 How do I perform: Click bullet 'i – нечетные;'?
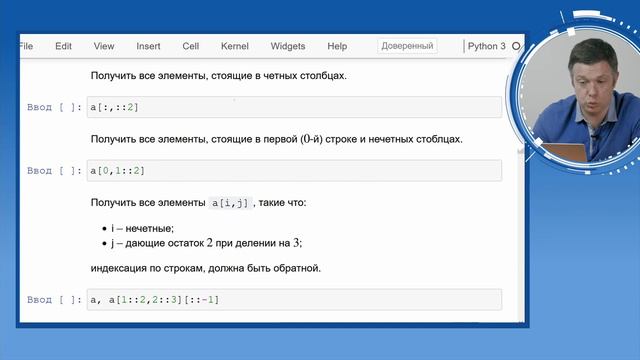click(142, 229)
